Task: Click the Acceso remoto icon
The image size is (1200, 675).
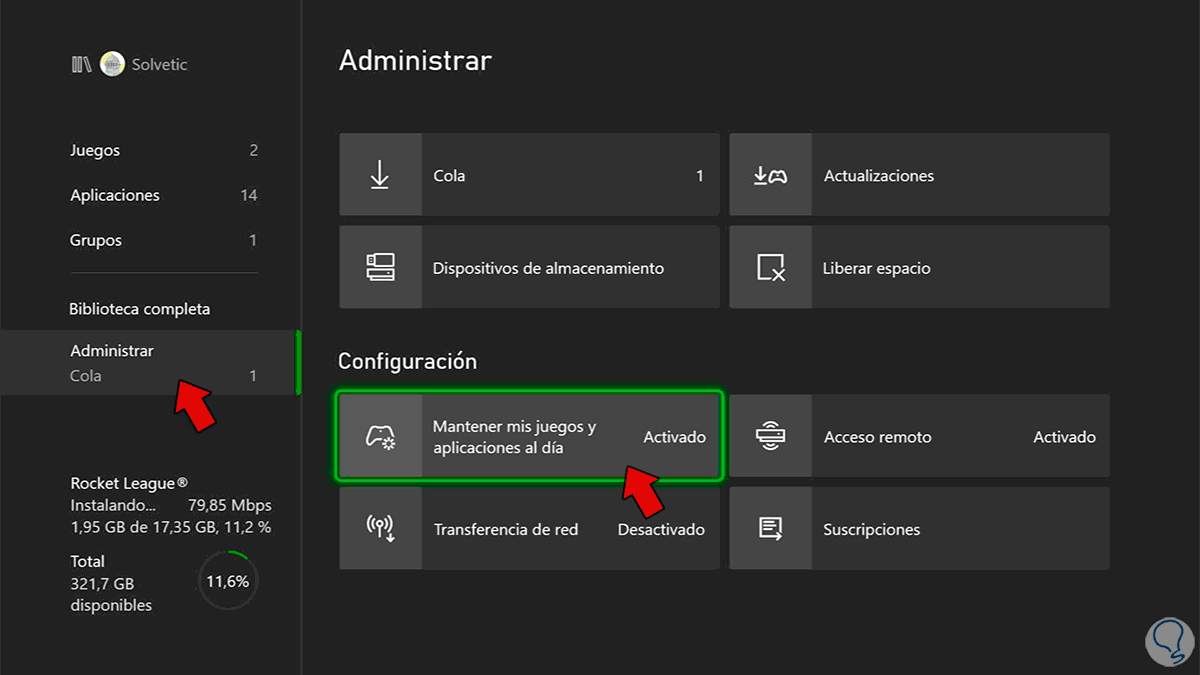Action: pyautogui.click(x=770, y=437)
